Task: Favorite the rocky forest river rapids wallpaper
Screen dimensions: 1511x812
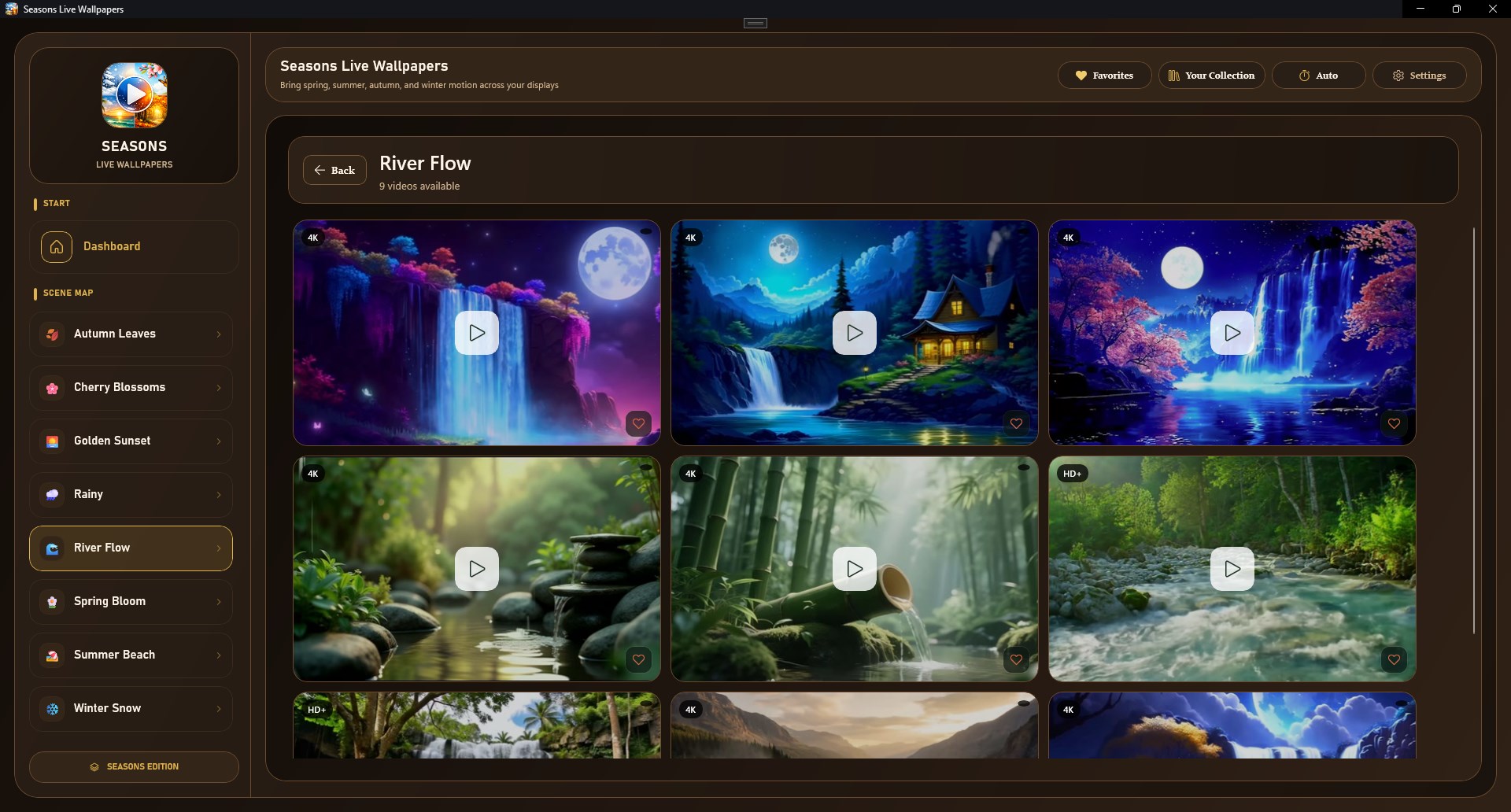Action: [1394, 659]
